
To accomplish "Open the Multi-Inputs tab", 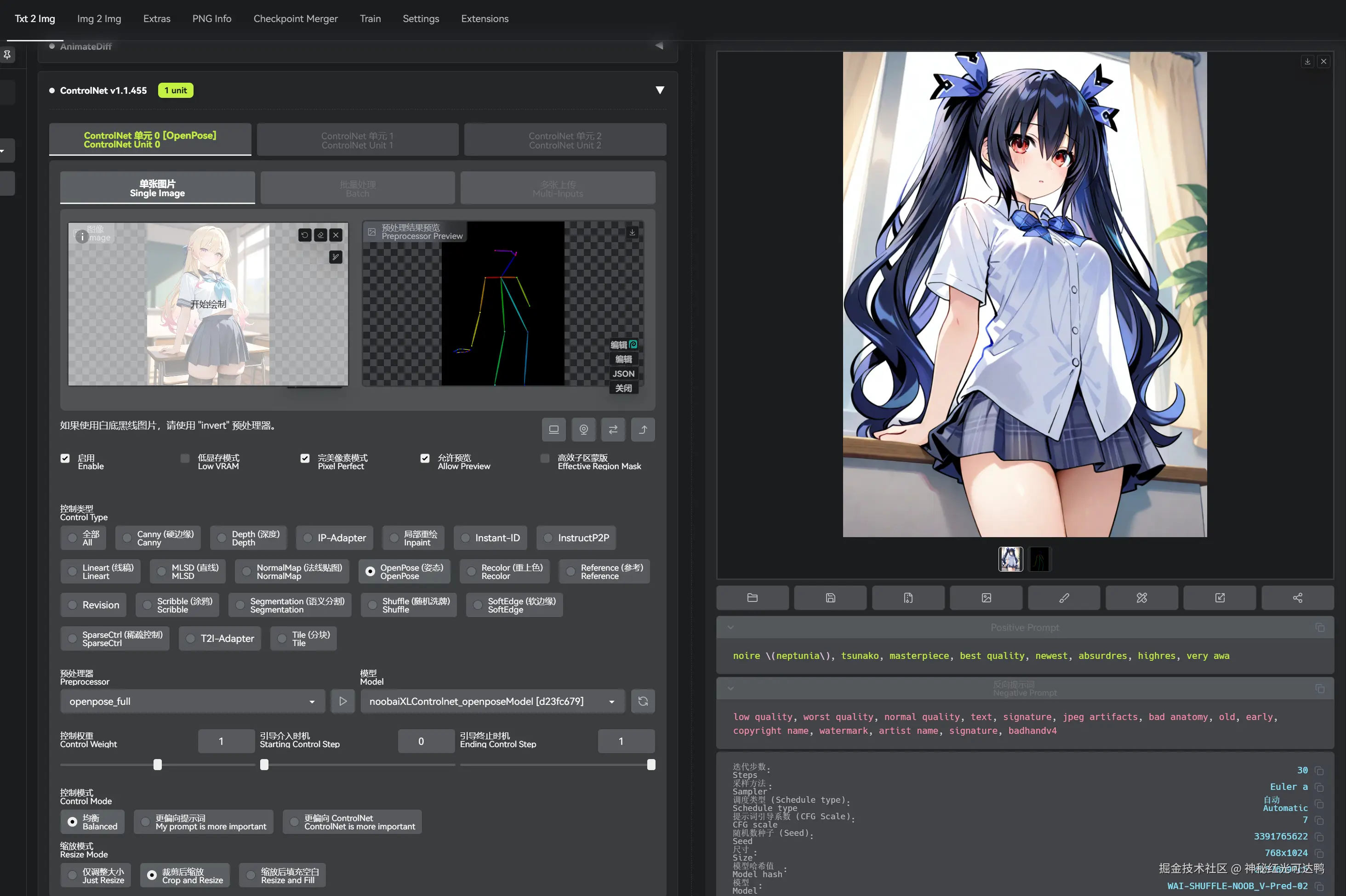I will 558,188.
